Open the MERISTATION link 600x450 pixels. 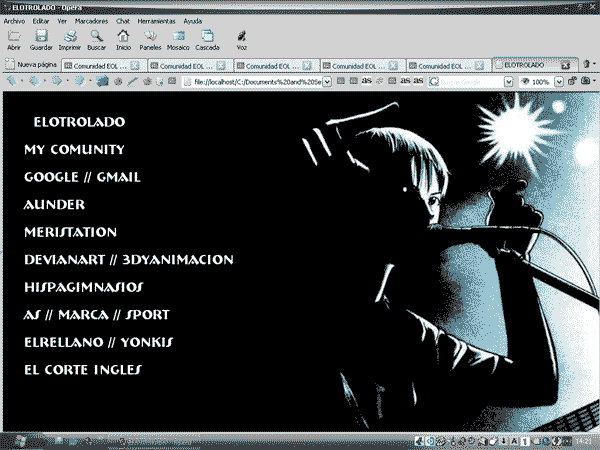(70, 232)
